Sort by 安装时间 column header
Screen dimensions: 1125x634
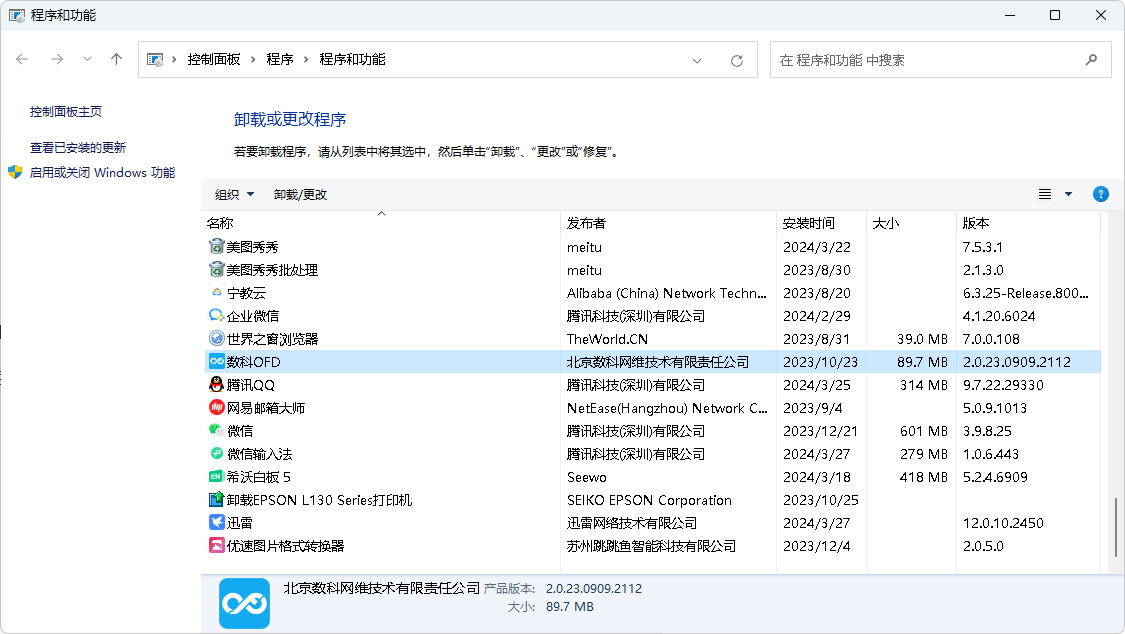point(822,223)
